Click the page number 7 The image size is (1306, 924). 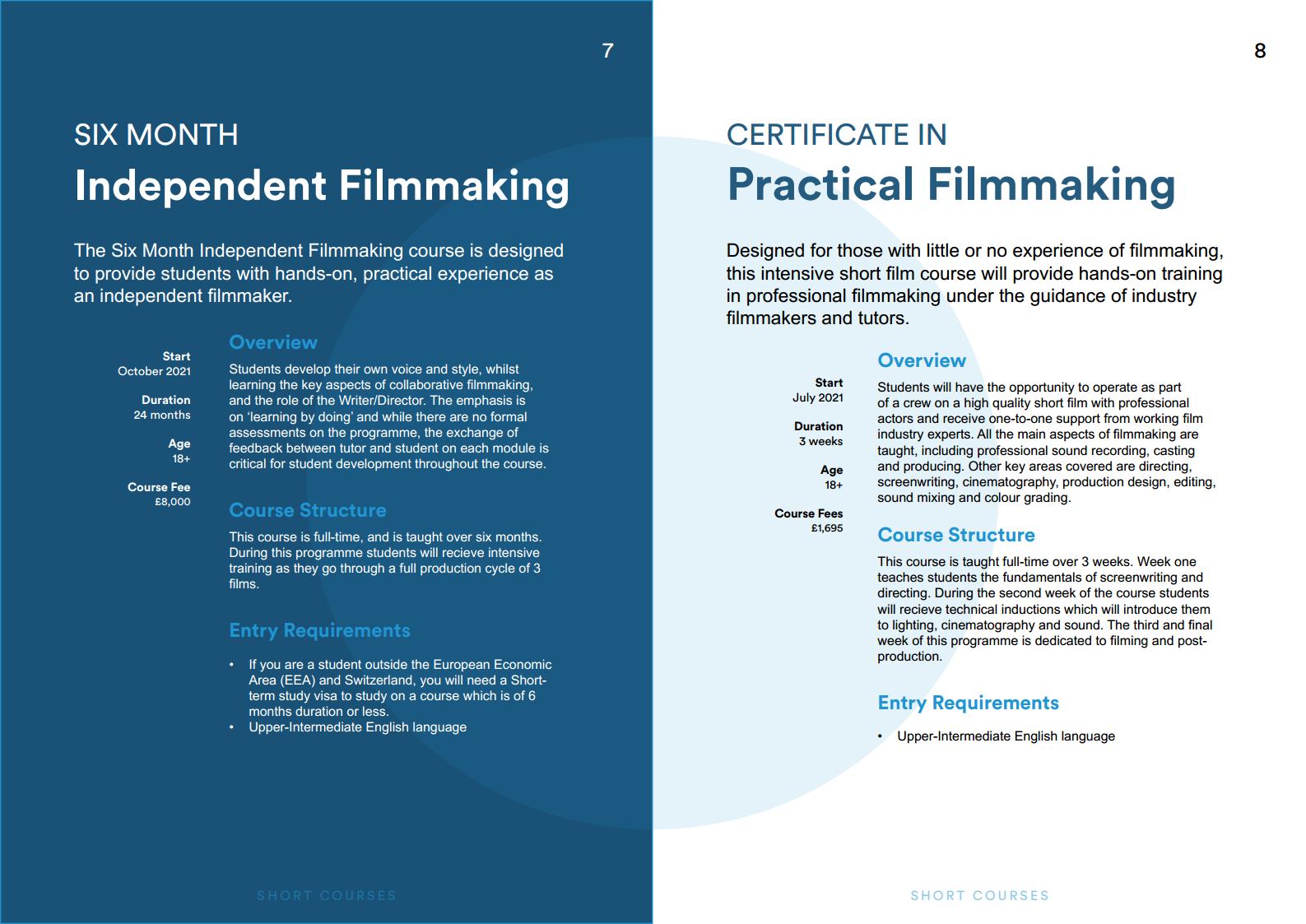coord(607,51)
